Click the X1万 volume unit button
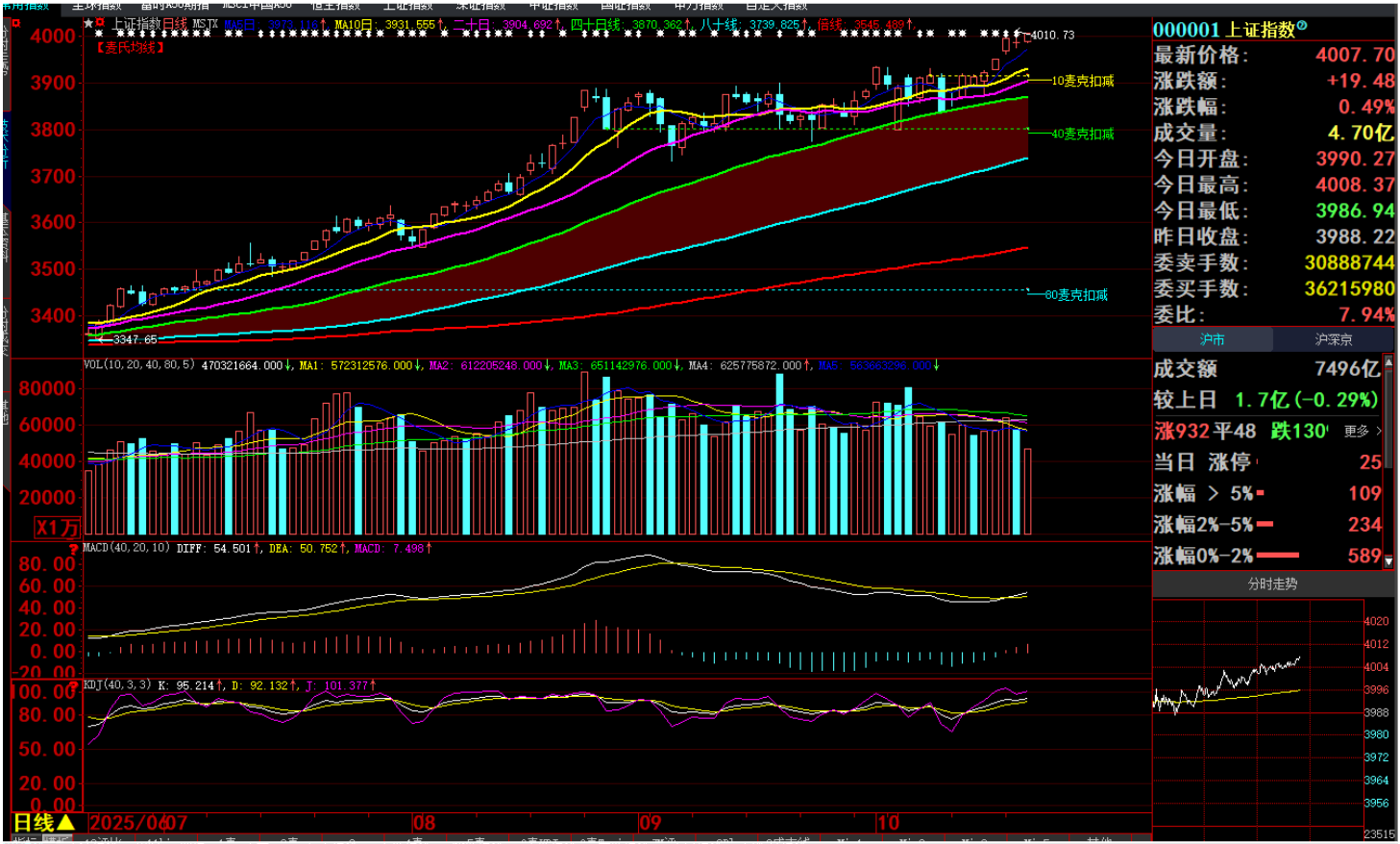The image size is (1400, 844). tap(57, 527)
